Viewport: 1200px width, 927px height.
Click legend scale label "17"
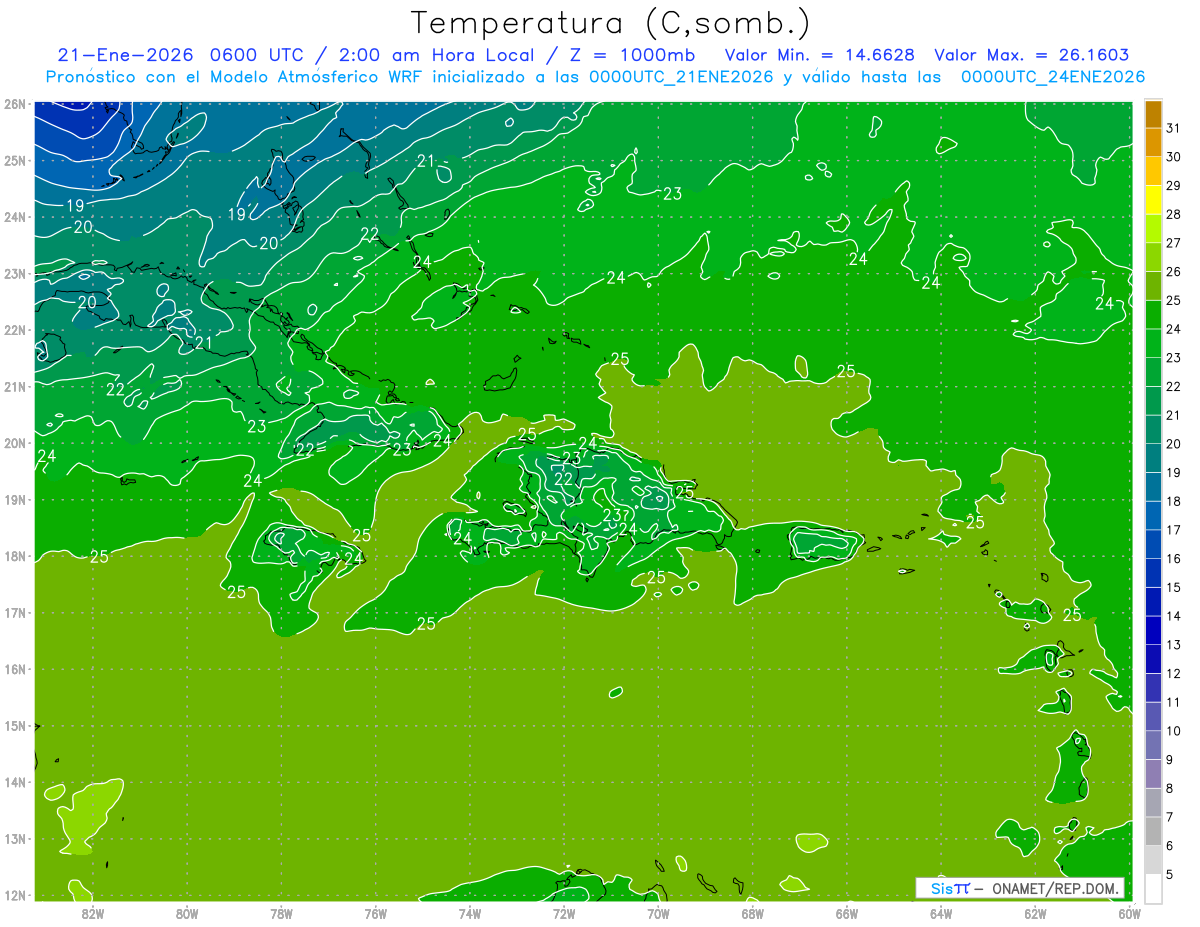(x=1173, y=530)
